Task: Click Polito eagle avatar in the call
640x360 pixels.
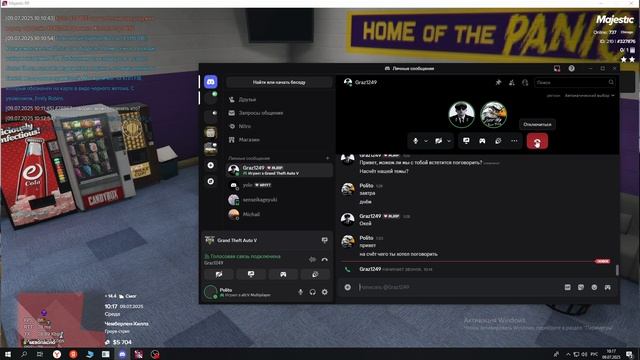Action: 493,115
